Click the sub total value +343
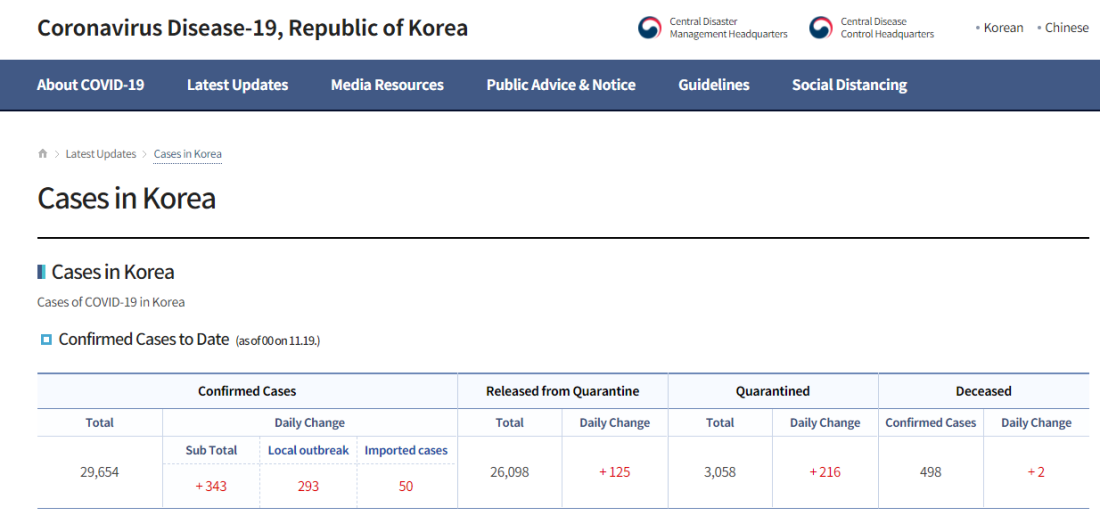Image resolution: width=1100 pixels, height=524 pixels. (211, 486)
